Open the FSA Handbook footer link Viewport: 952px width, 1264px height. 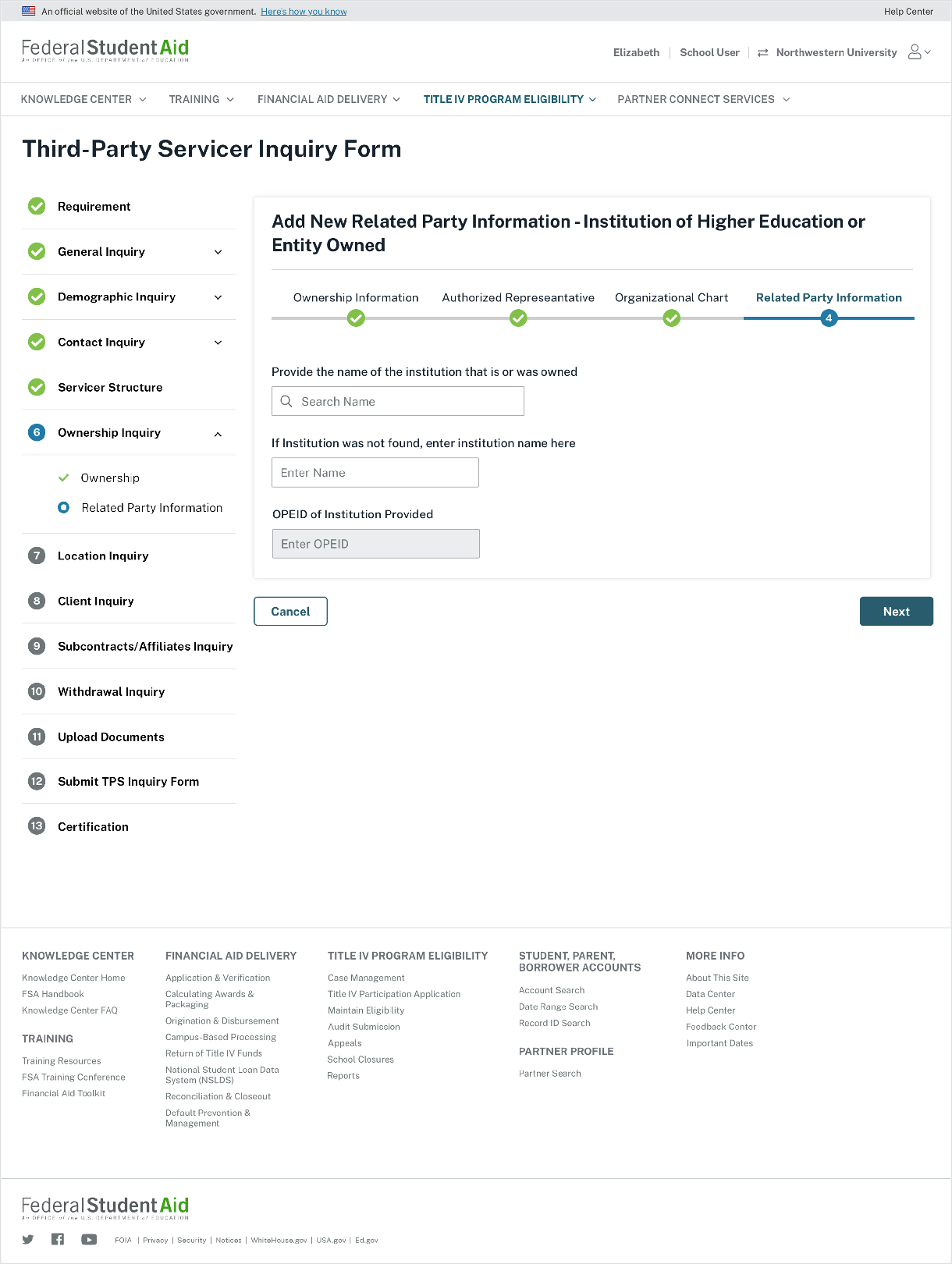pyautogui.click(x=53, y=994)
